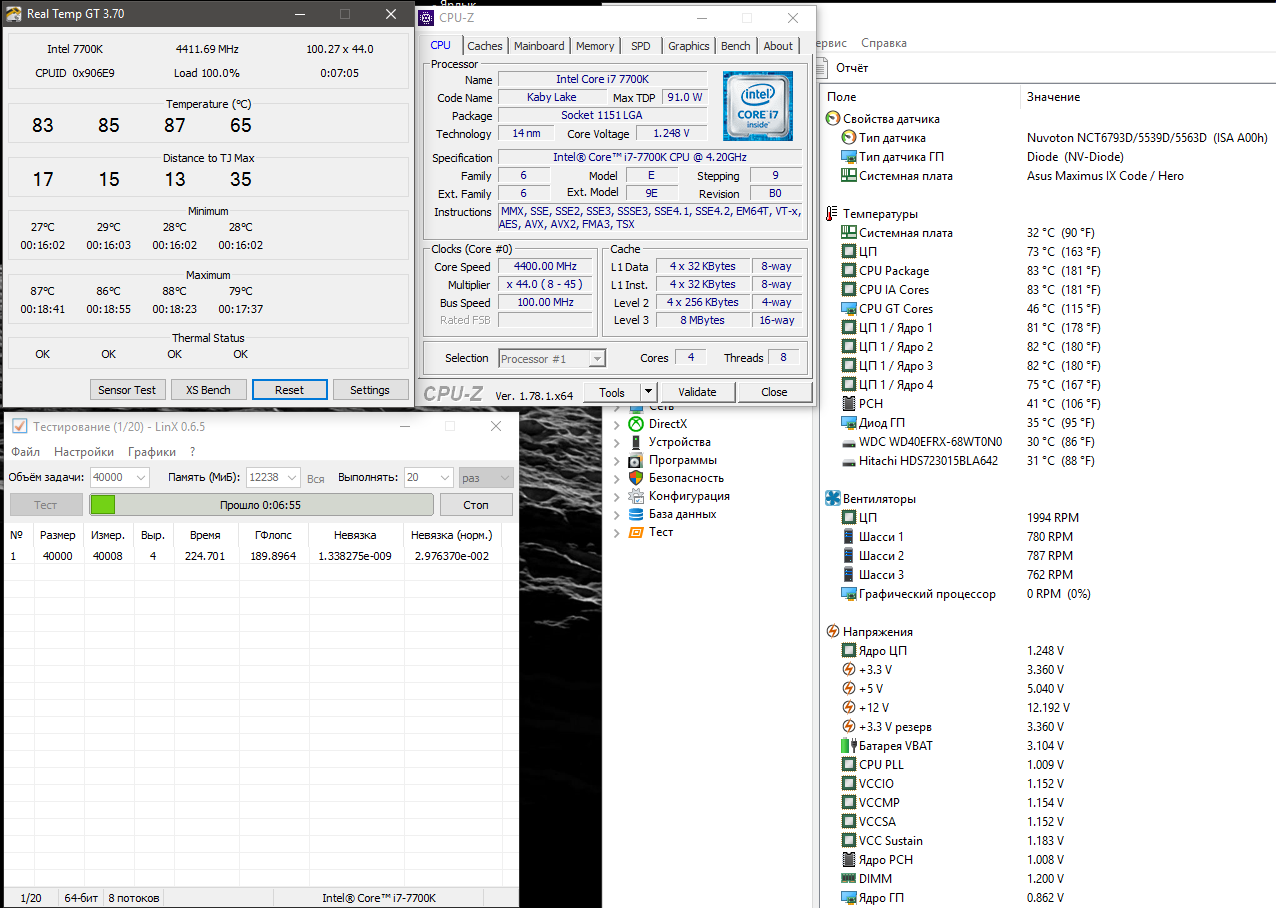Switch to the SPD tab in CPU-Z
1276x908 pixels.
pos(640,46)
